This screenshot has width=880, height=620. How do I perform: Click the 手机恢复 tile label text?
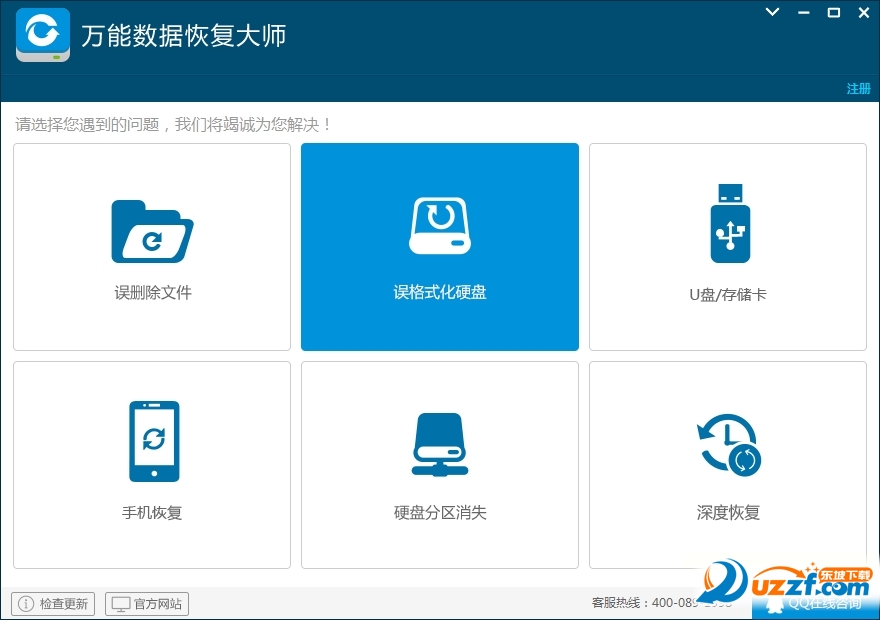(151, 512)
